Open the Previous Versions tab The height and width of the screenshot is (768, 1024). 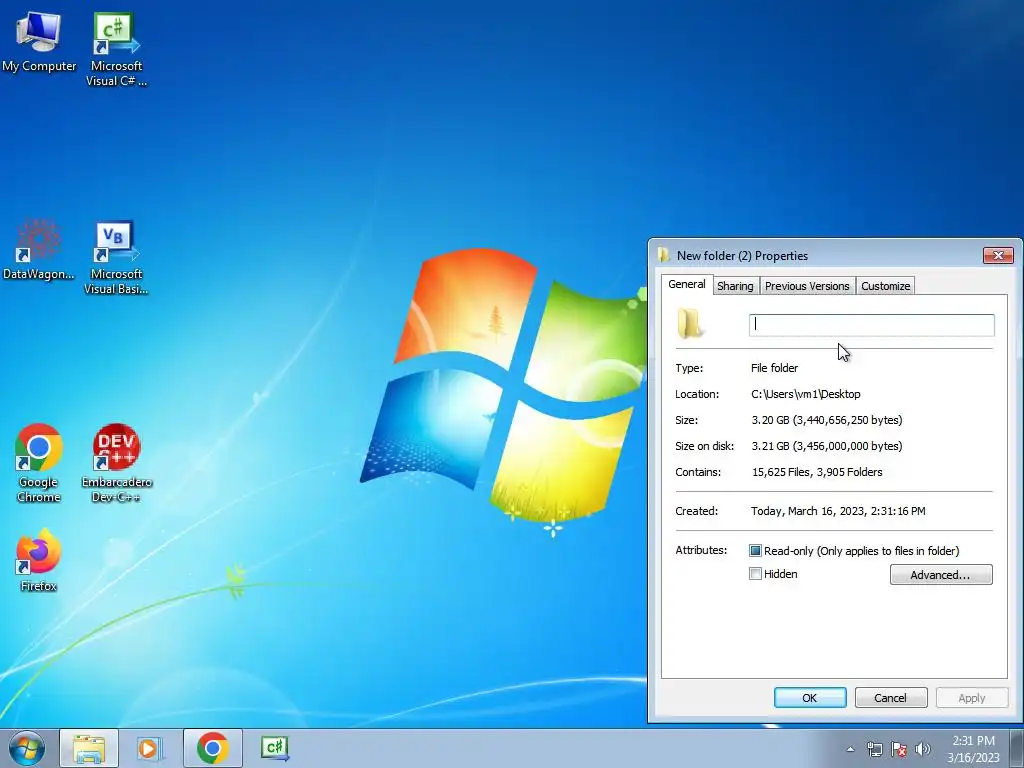pyautogui.click(x=807, y=286)
